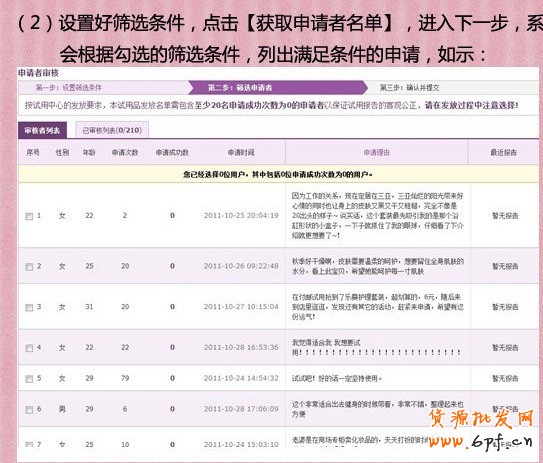Click application count 10 in row 7

[125, 444]
